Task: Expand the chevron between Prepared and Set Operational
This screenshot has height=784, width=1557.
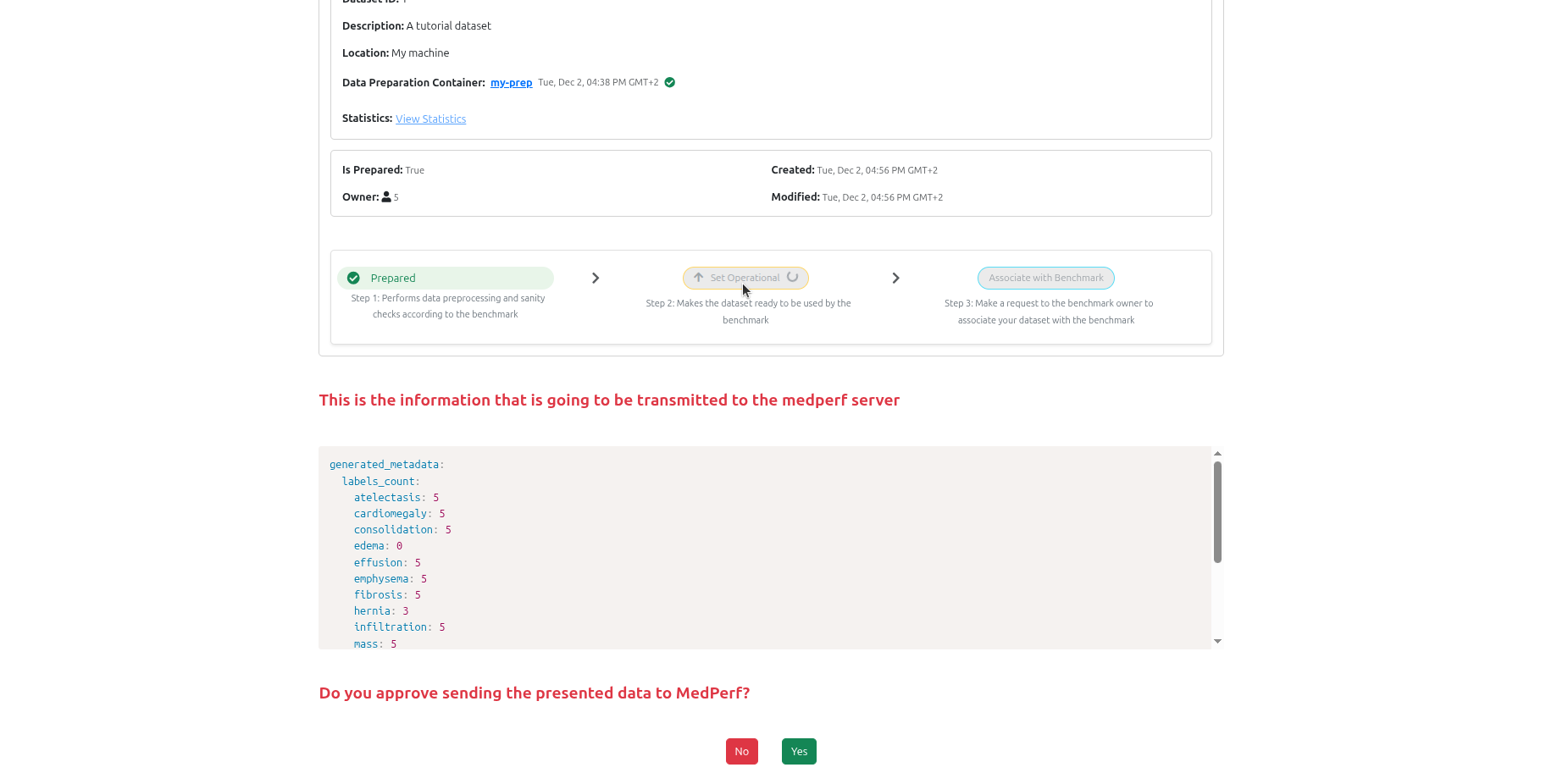Action: pos(596,278)
